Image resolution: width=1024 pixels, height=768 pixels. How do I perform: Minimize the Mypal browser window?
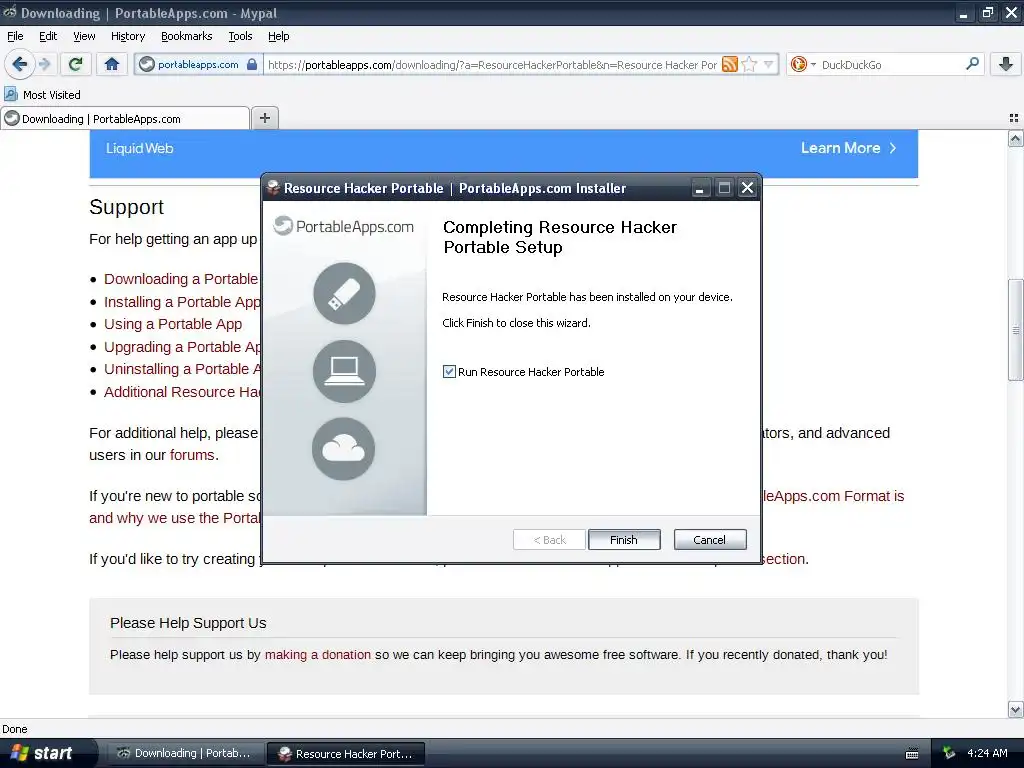point(963,13)
